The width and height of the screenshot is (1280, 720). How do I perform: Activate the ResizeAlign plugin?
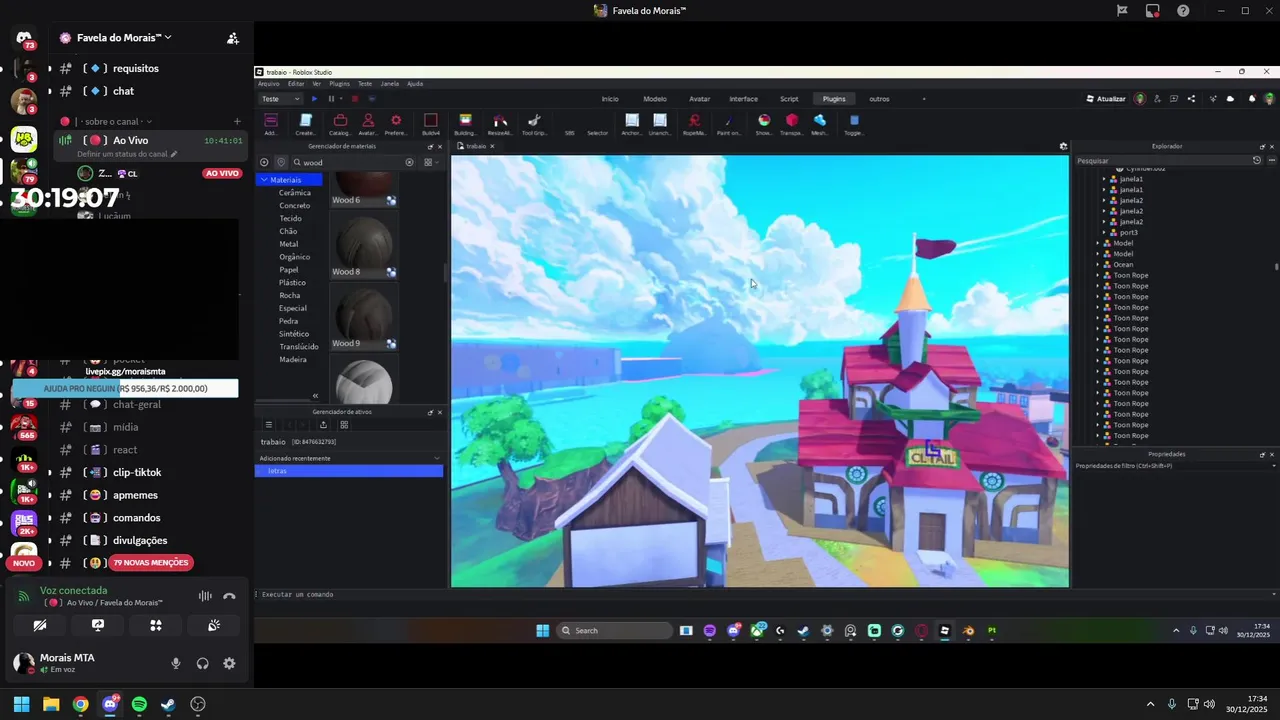click(x=500, y=124)
